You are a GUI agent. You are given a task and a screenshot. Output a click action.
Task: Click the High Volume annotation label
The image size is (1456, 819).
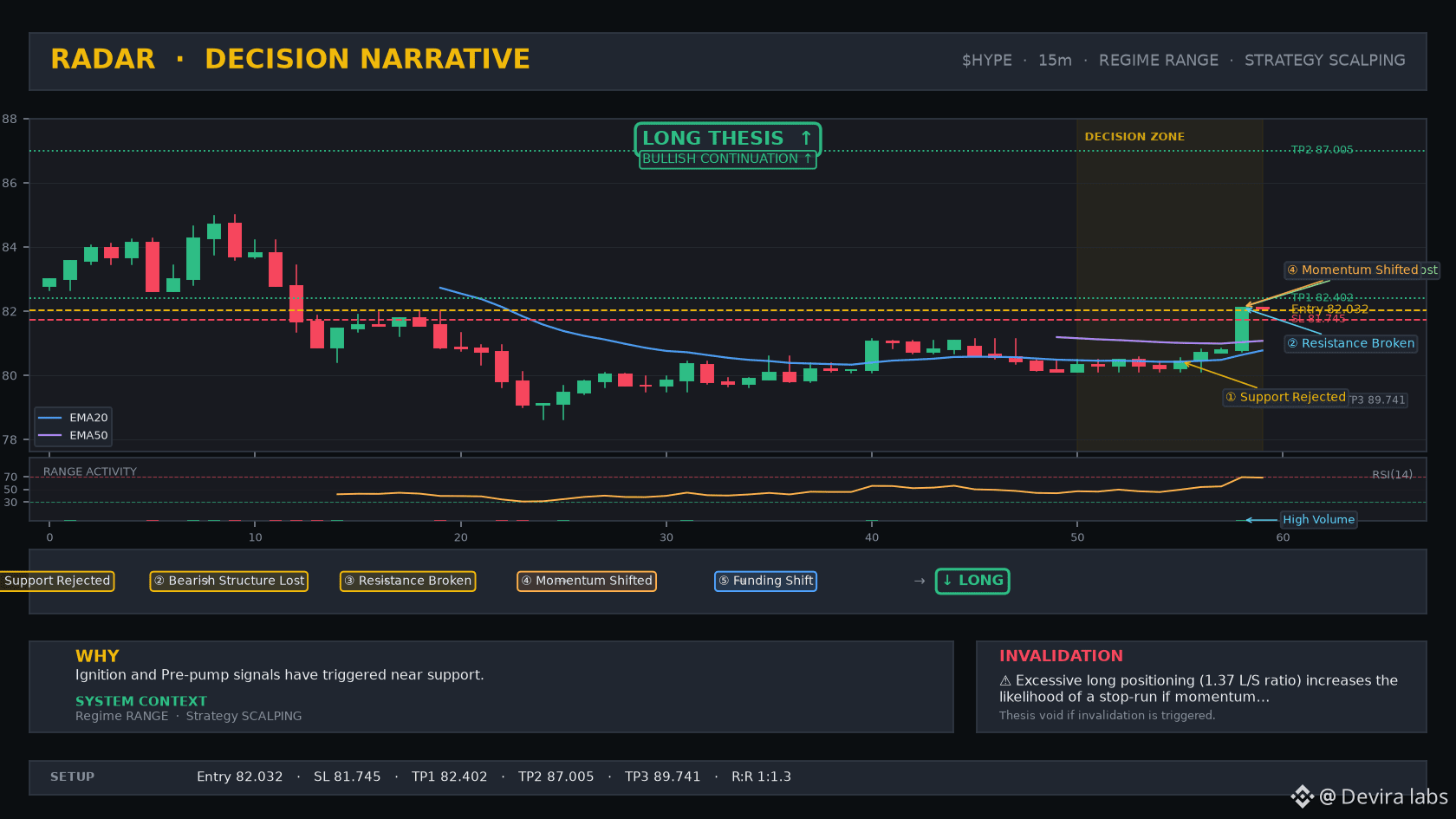1318,520
